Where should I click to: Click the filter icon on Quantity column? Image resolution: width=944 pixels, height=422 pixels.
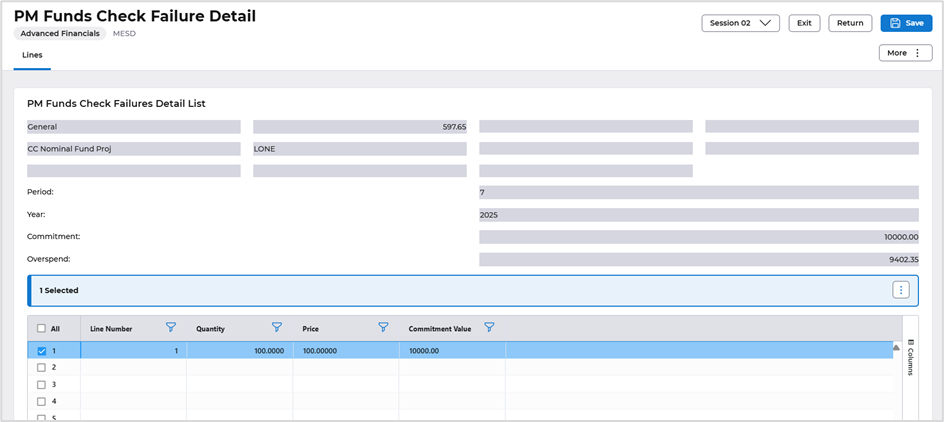point(277,327)
